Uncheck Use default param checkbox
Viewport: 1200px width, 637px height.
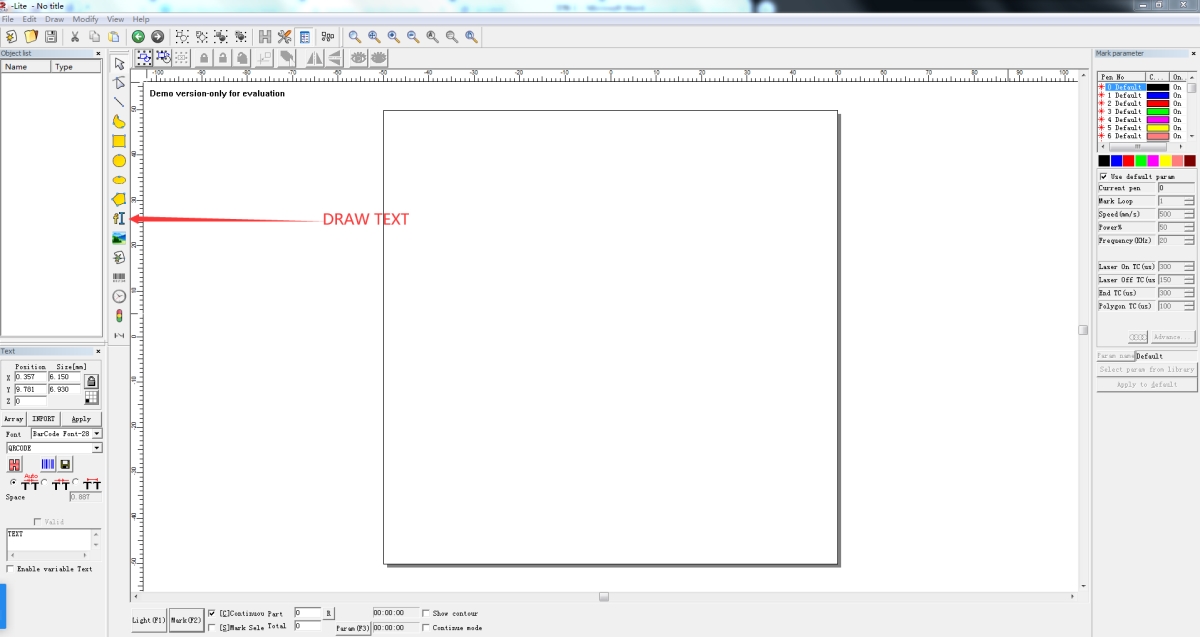tap(1103, 176)
